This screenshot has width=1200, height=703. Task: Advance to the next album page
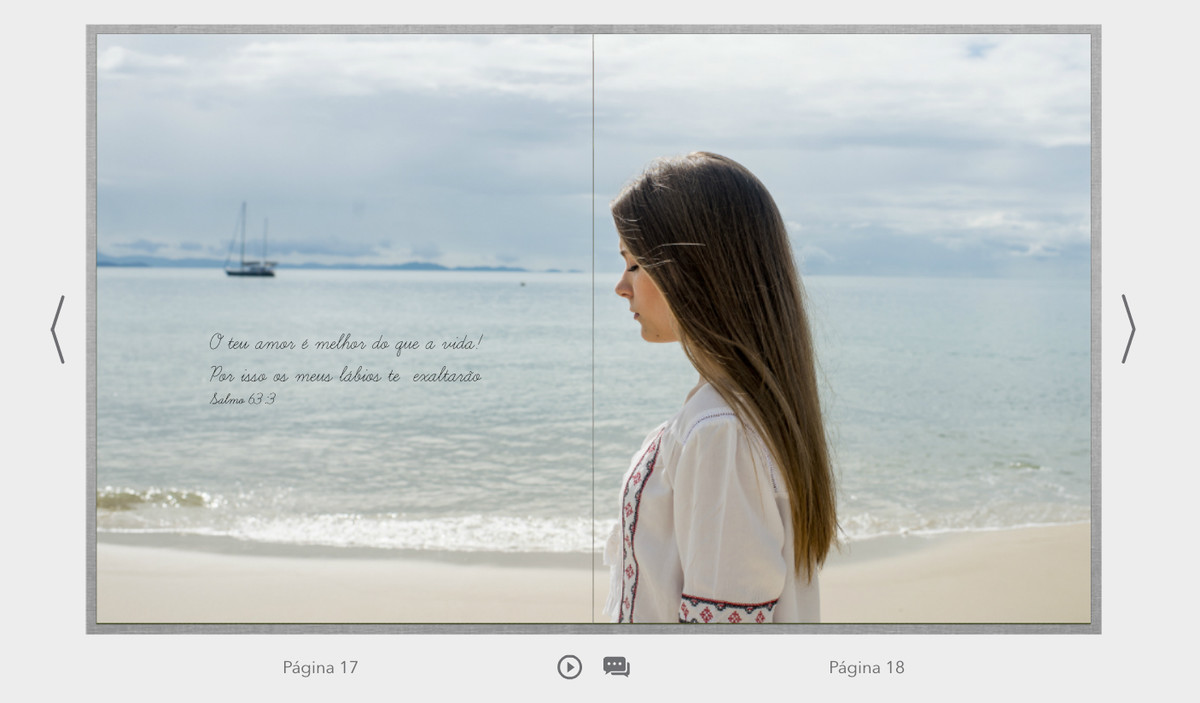[1128, 329]
